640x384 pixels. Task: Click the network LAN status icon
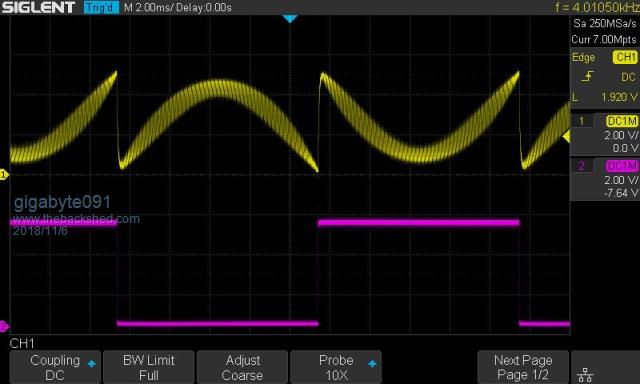tap(585, 374)
